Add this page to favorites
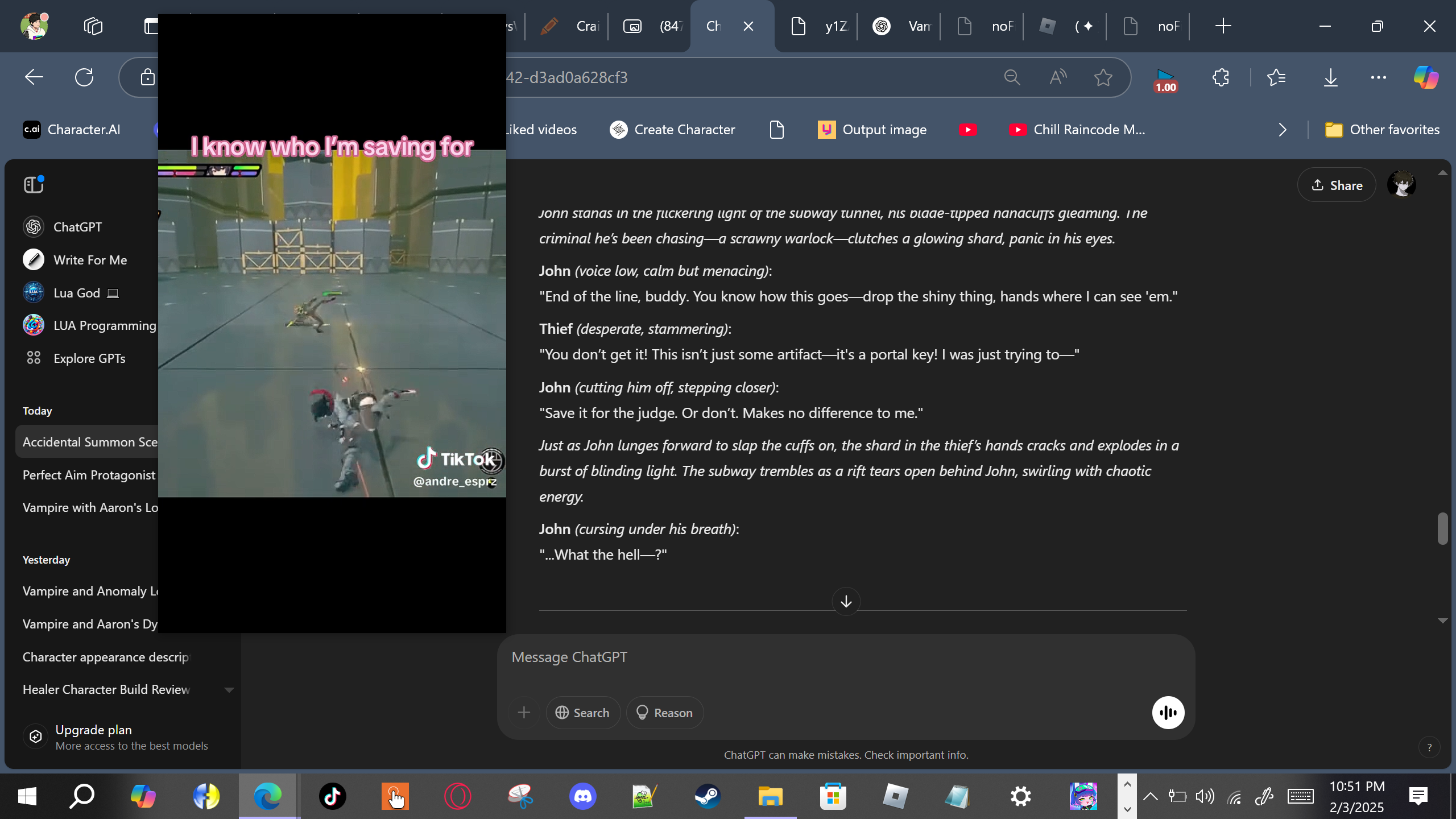This screenshot has height=819, width=1456. [x=1103, y=77]
